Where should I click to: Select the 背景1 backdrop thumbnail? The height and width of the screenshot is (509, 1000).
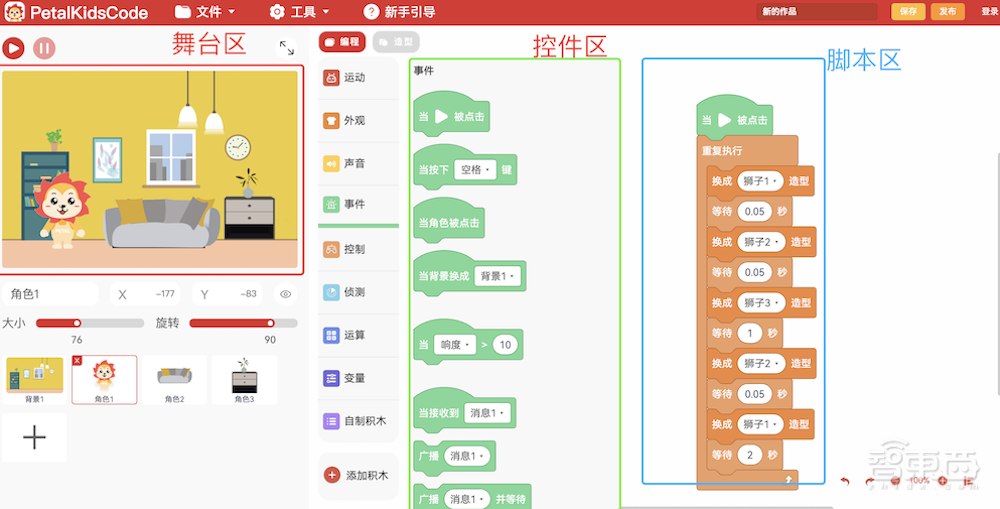tap(34, 380)
